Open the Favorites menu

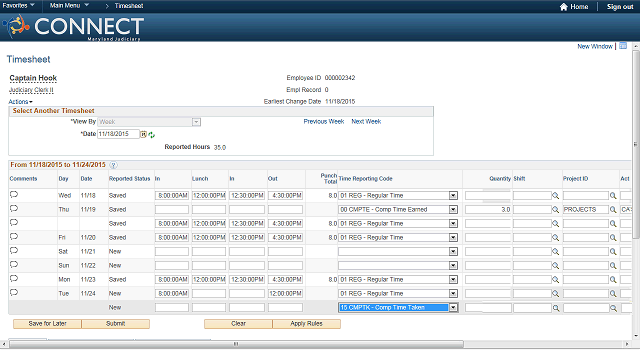(18, 6)
